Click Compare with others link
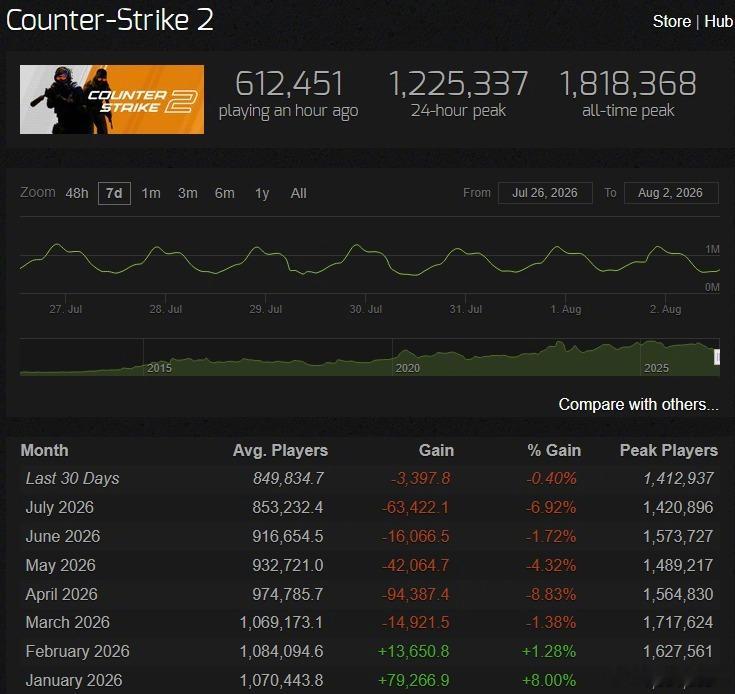Screen dimensions: 735x694 pyautogui.click(x=638, y=404)
